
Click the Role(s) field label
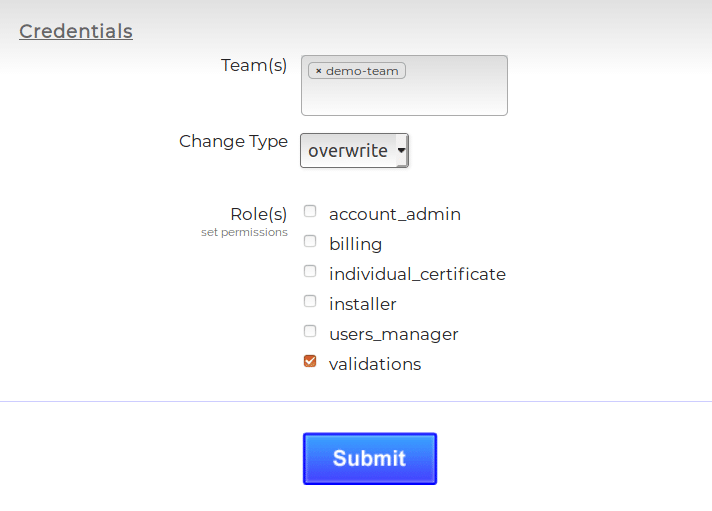pyautogui.click(x=258, y=214)
